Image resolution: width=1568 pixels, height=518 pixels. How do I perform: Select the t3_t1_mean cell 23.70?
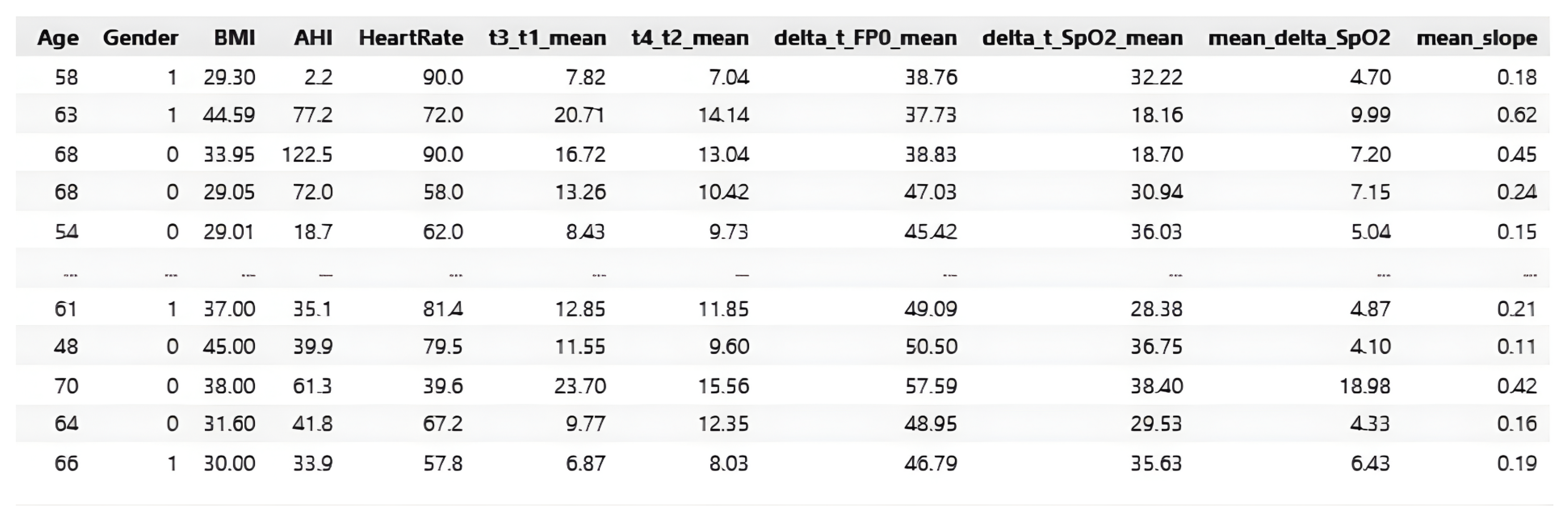[580, 386]
